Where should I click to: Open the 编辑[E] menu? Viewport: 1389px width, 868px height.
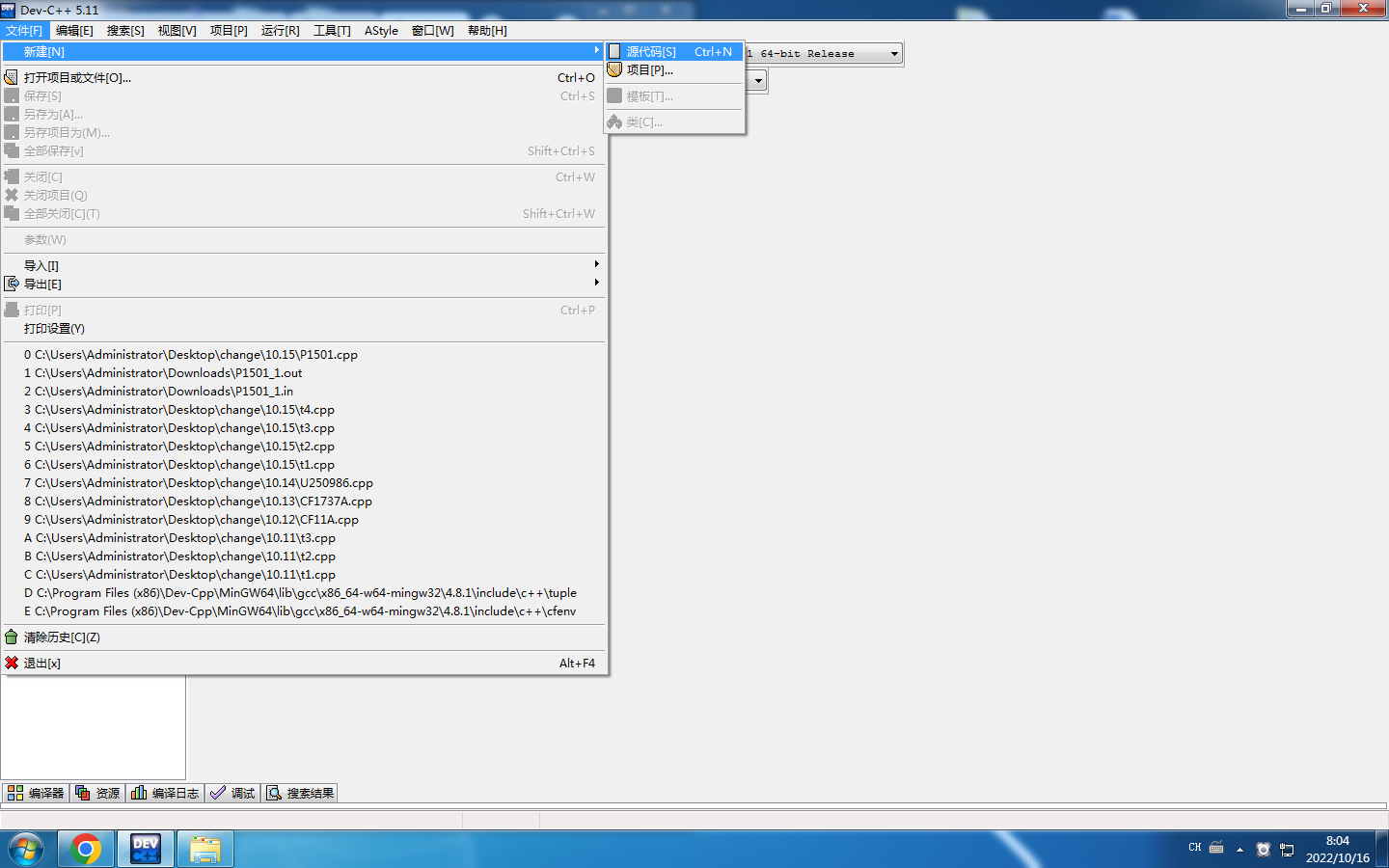point(74,31)
